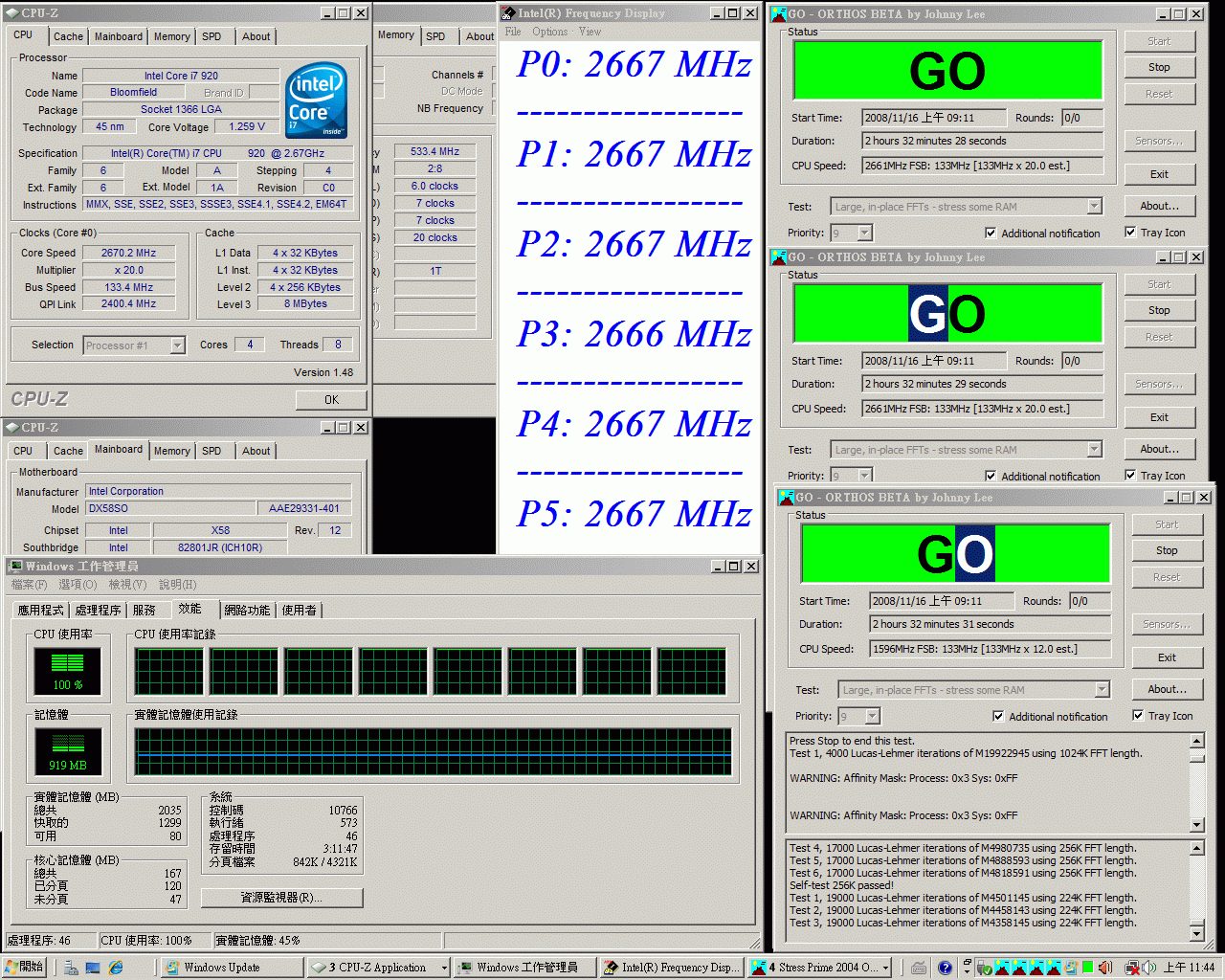Click the taskbar clock showing 上午 11:44
Screen dimensions: 1225x980
click(1190, 968)
